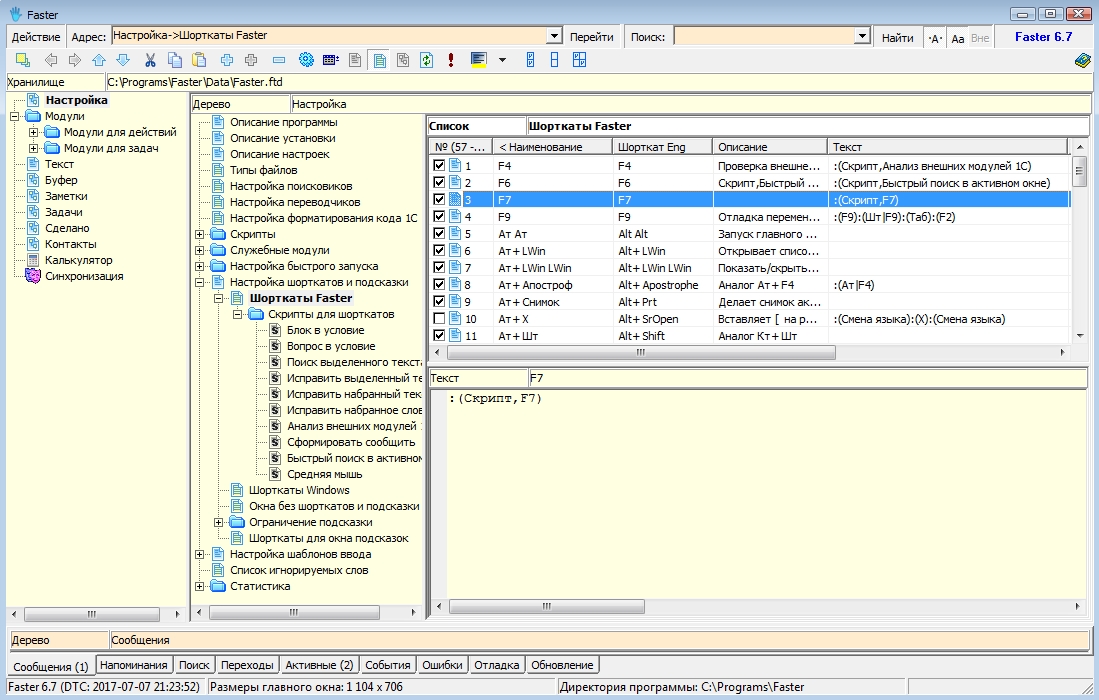
Task: Click the text pane horizontal scrollbar thumb
Action: pyautogui.click(x=547, y=606)
